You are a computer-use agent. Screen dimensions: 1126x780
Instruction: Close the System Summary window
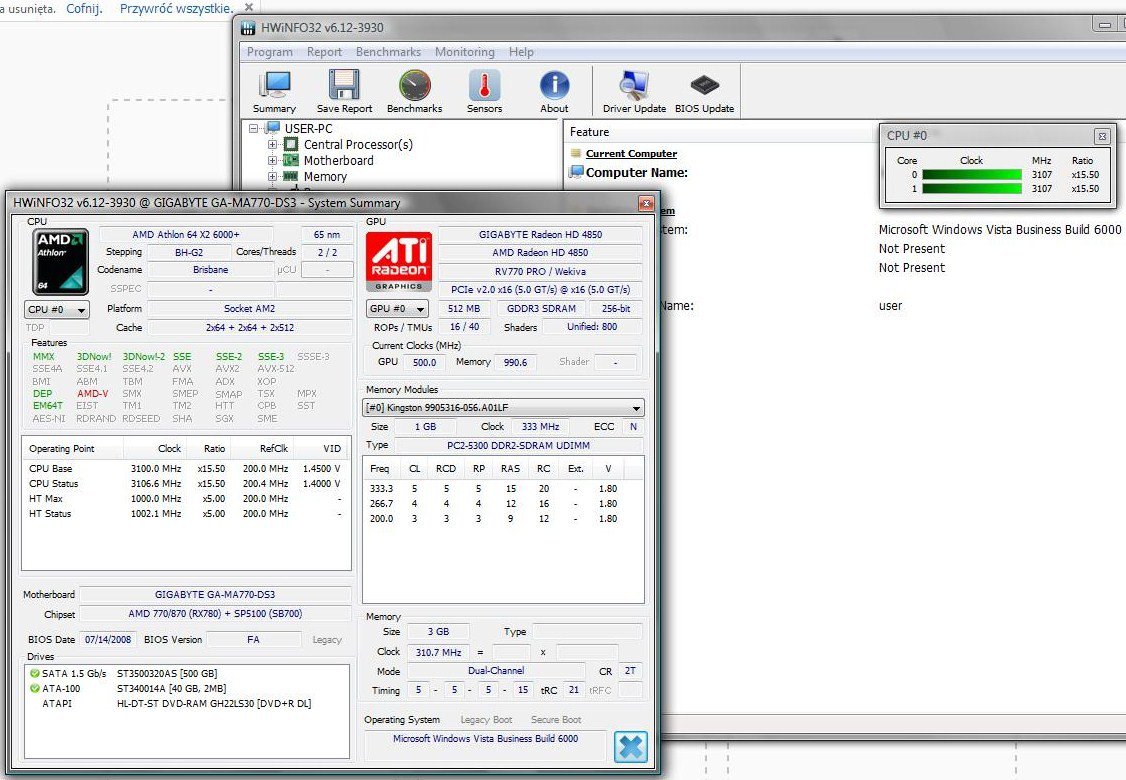click(646, 203)
